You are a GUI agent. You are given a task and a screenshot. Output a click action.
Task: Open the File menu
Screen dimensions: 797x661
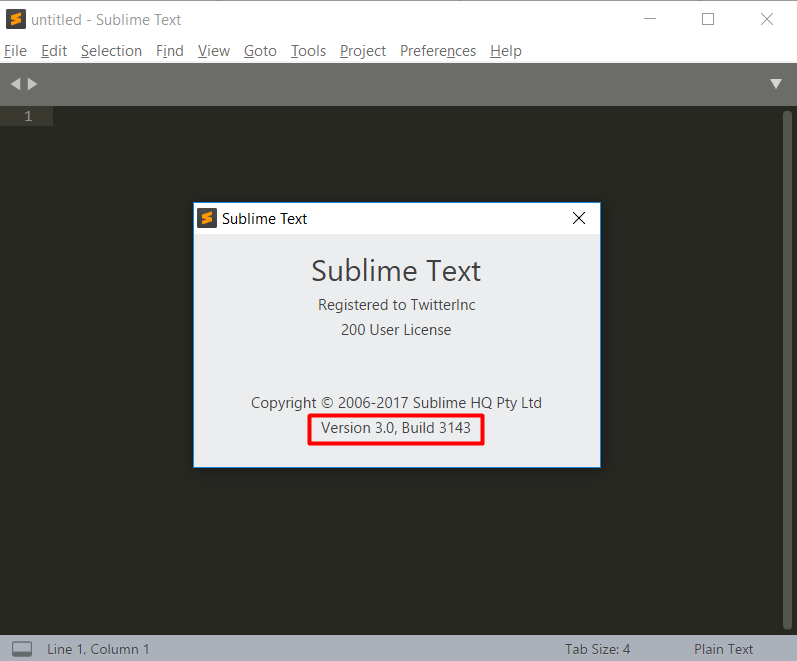15,51
